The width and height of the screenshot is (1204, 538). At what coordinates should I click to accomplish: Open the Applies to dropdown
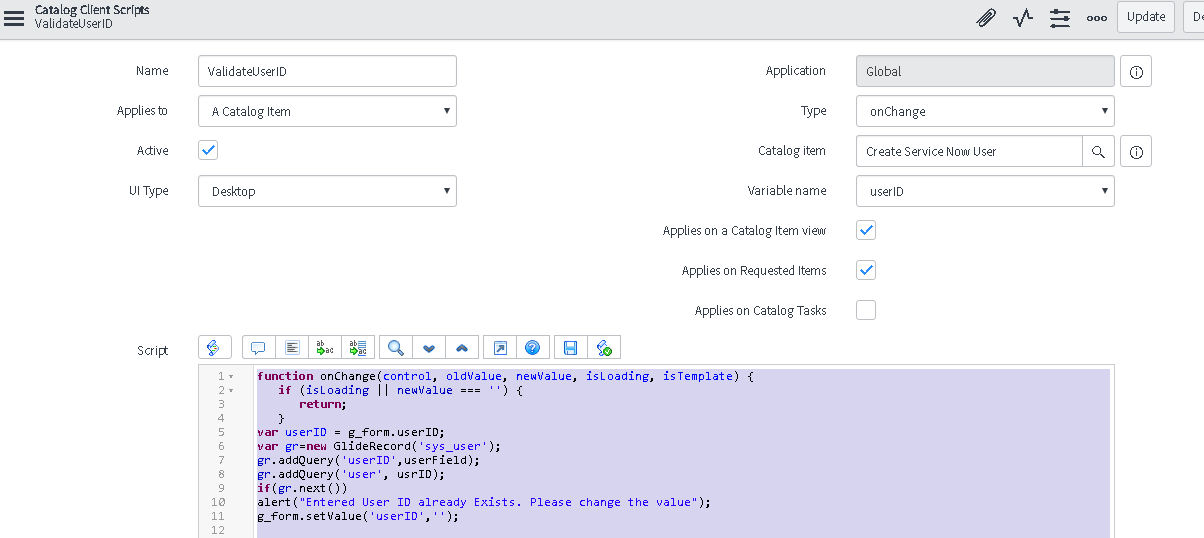(x=327, y=111)
